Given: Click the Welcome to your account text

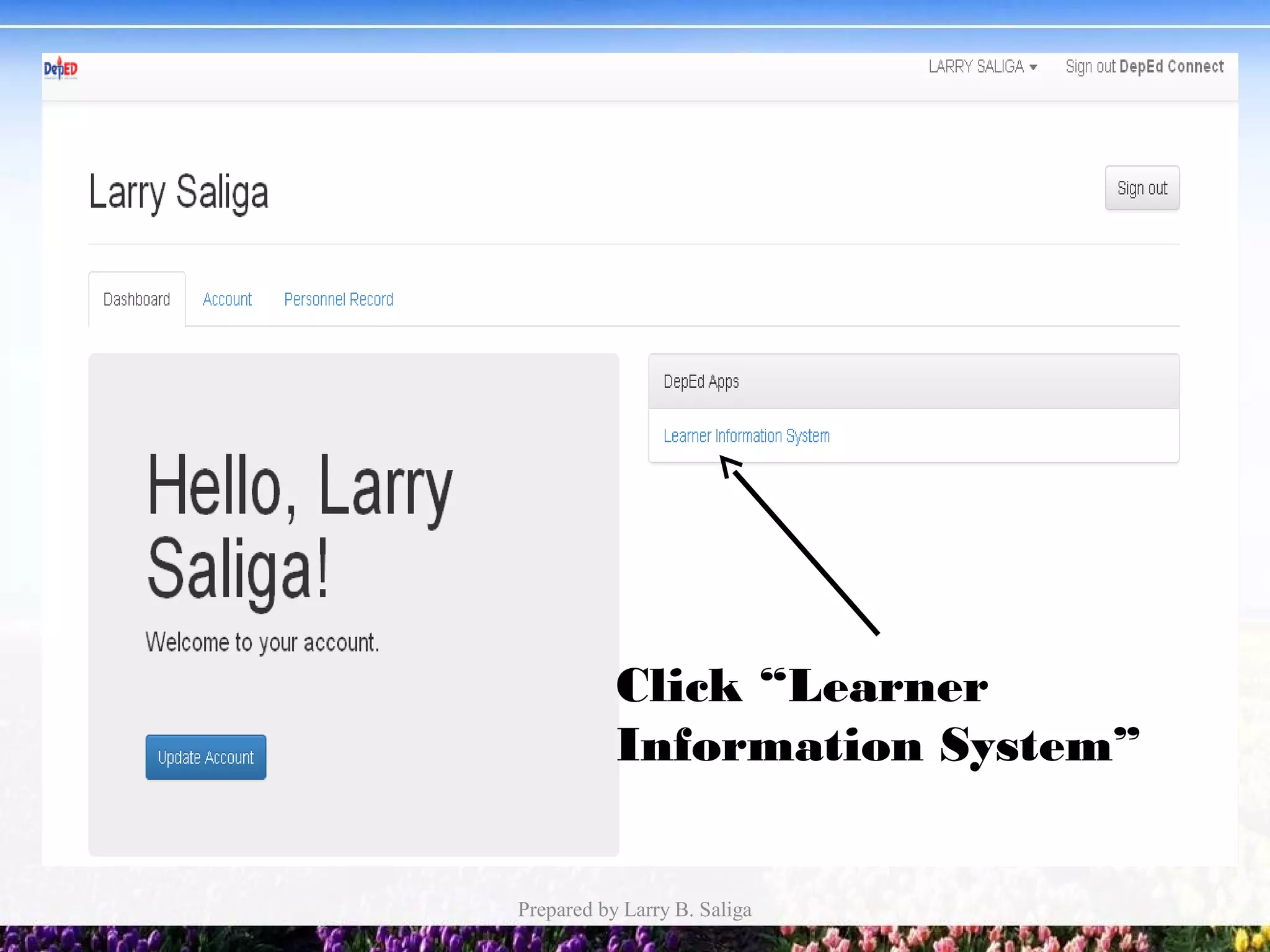Looking at the screenshot, I should click(x=262, y=642).
